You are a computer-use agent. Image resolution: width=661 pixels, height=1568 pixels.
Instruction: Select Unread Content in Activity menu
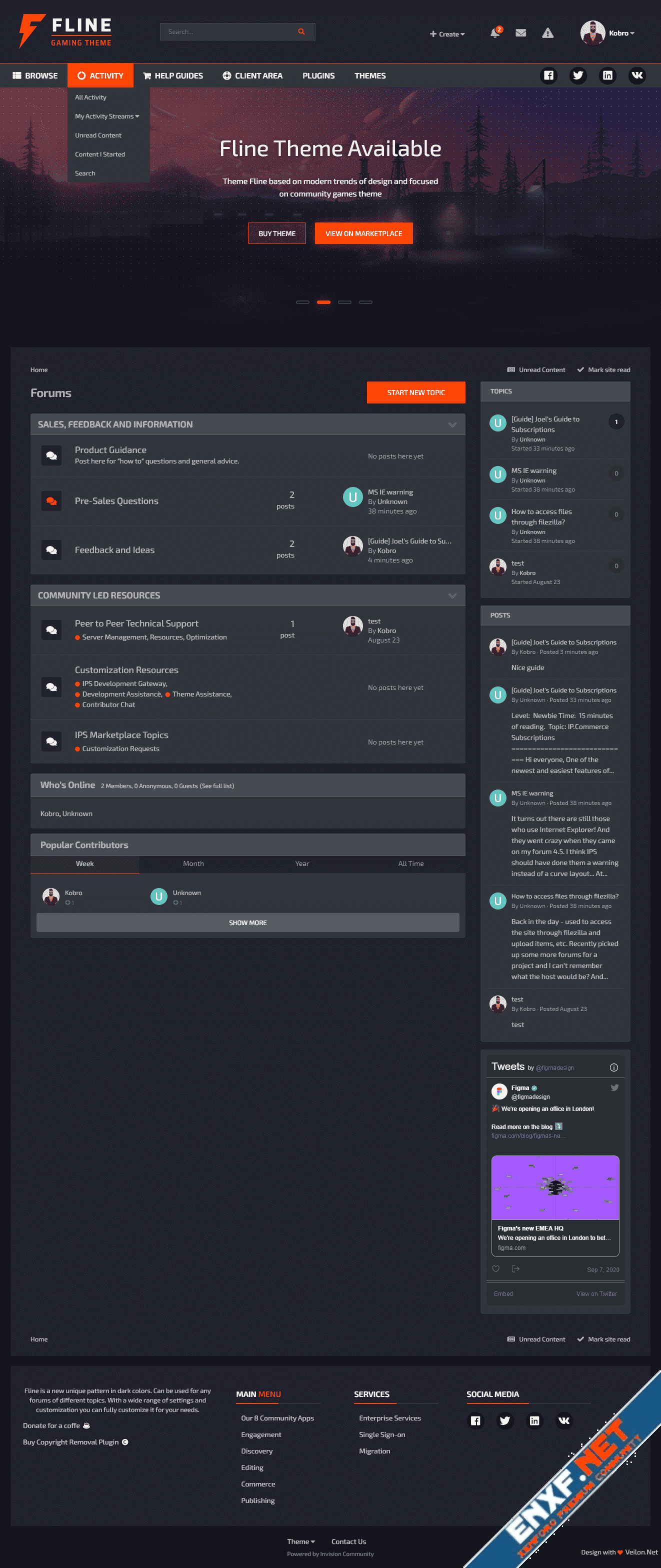tap(98, 135)
